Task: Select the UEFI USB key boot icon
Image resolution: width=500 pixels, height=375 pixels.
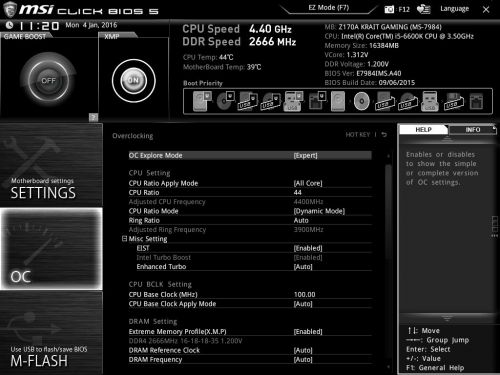Action: tap(293, 101)
